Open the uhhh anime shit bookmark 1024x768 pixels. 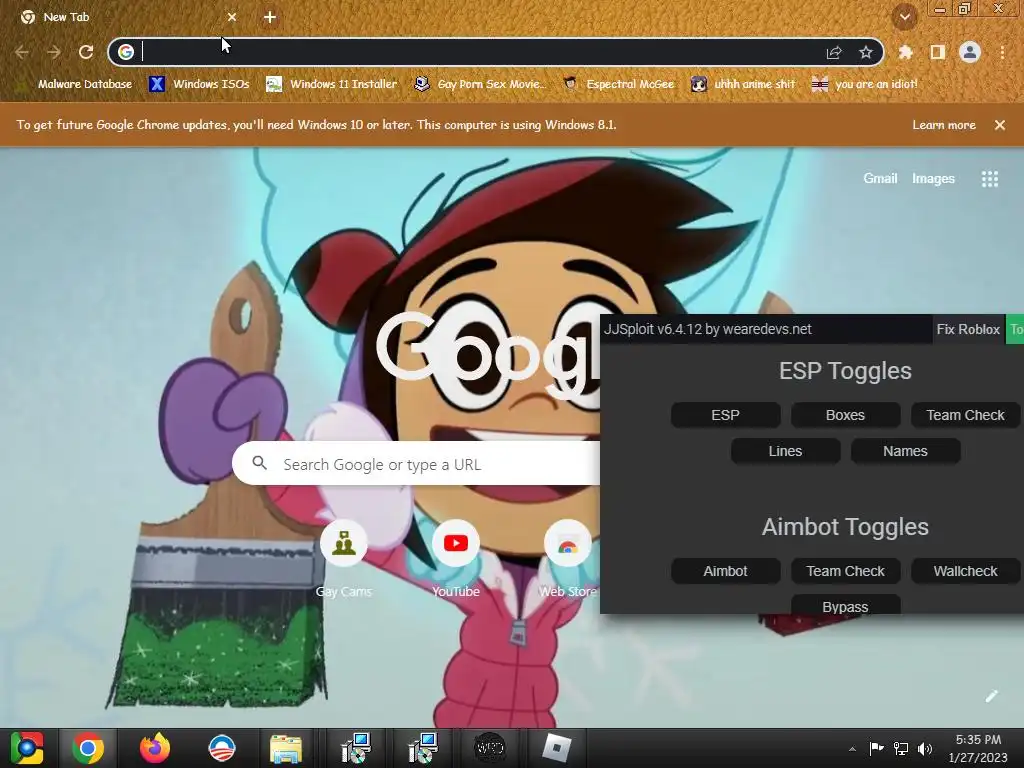743,84
